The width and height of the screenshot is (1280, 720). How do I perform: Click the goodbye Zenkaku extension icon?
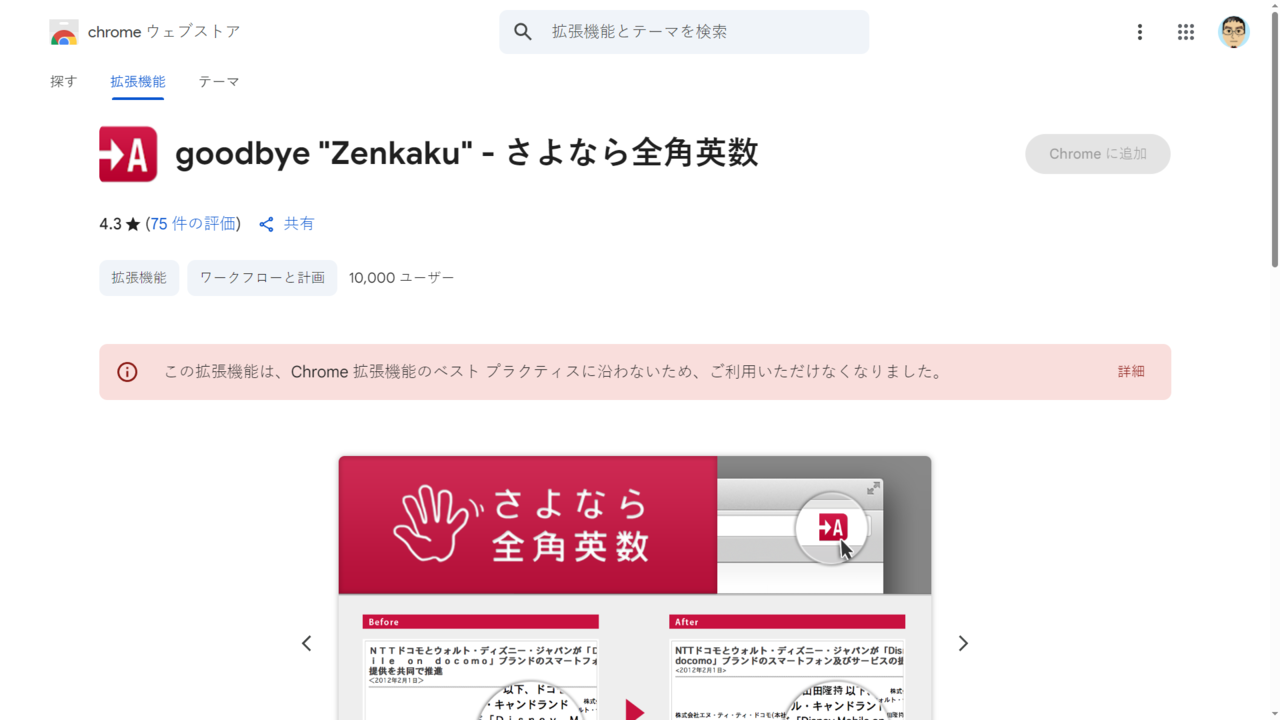click(x=128, y=154)
